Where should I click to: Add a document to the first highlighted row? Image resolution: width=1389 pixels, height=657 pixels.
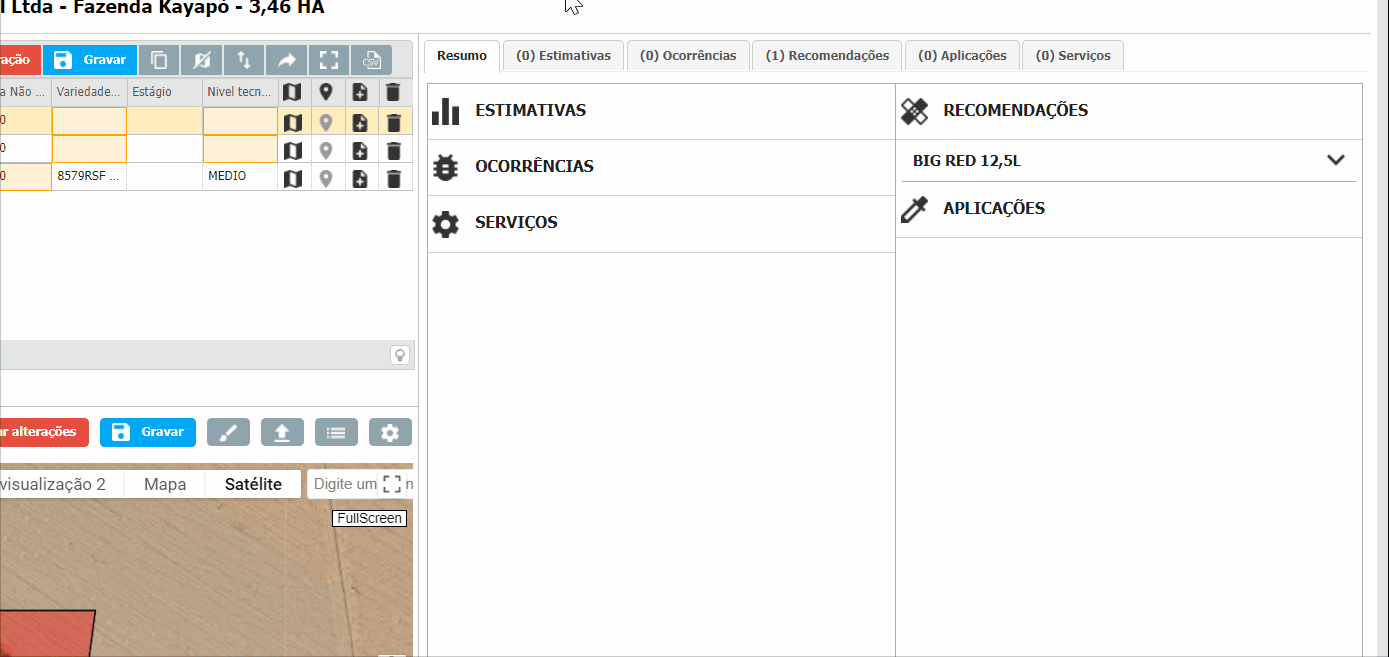[360, 123]
